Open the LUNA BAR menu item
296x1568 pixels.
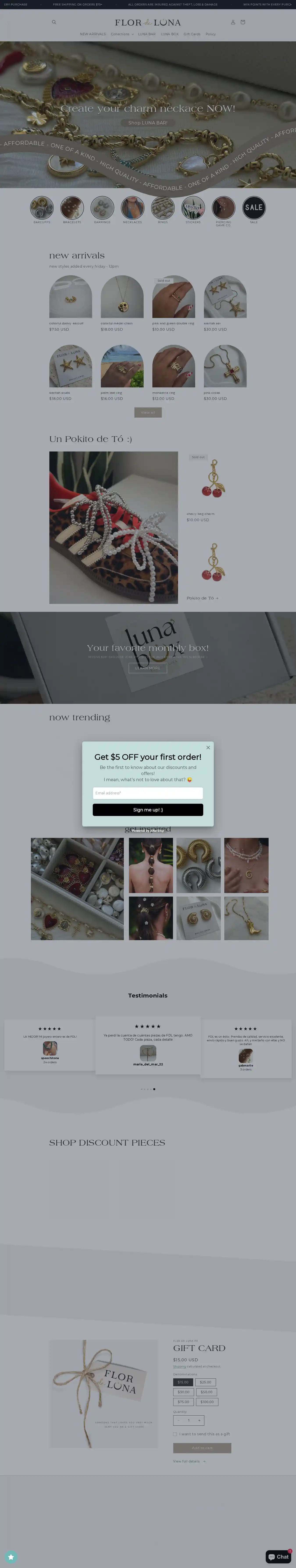(x=147, y=34)
